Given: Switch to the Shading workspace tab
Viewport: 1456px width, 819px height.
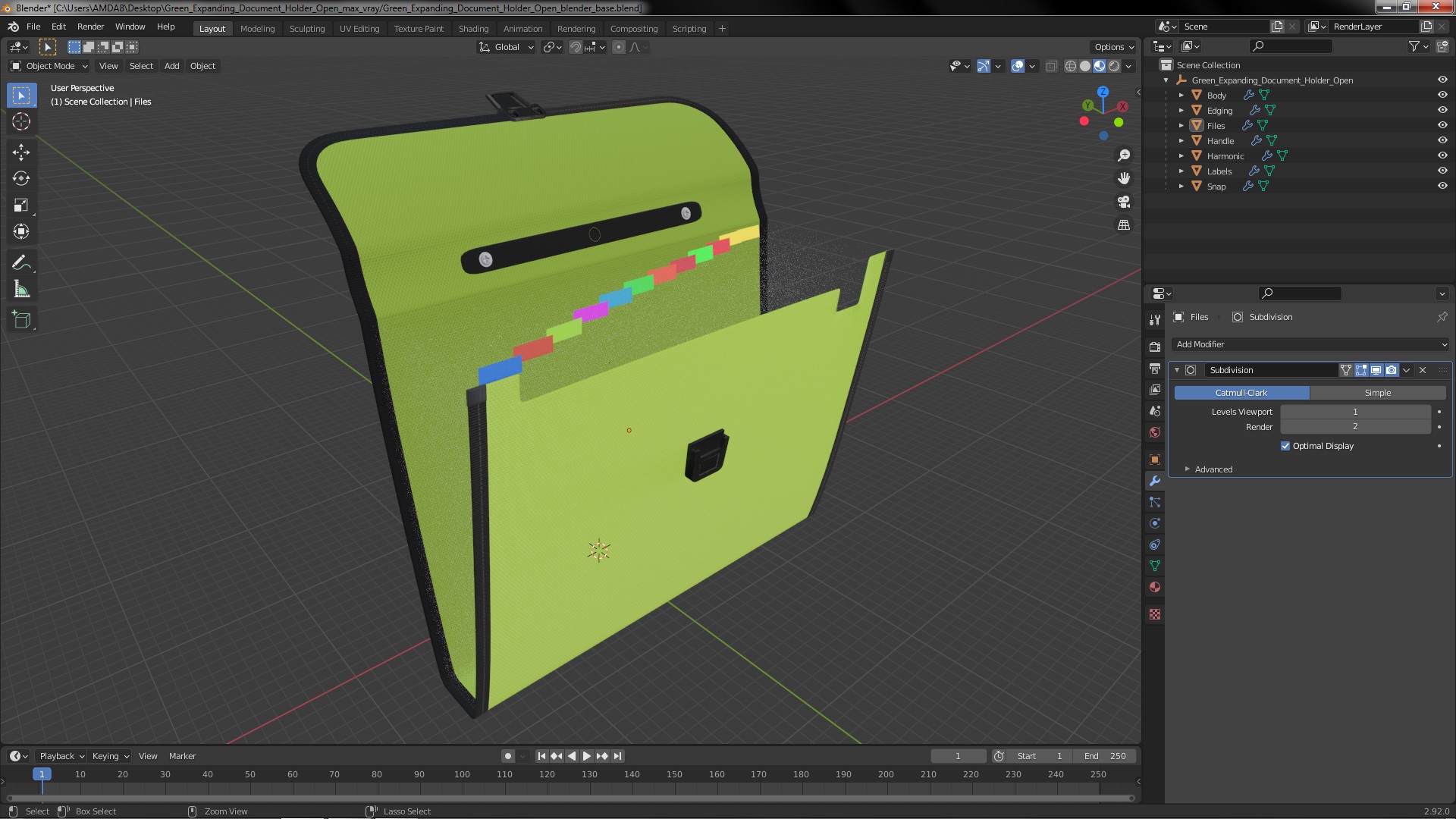Looking at the screenshot, I should 473,29.
